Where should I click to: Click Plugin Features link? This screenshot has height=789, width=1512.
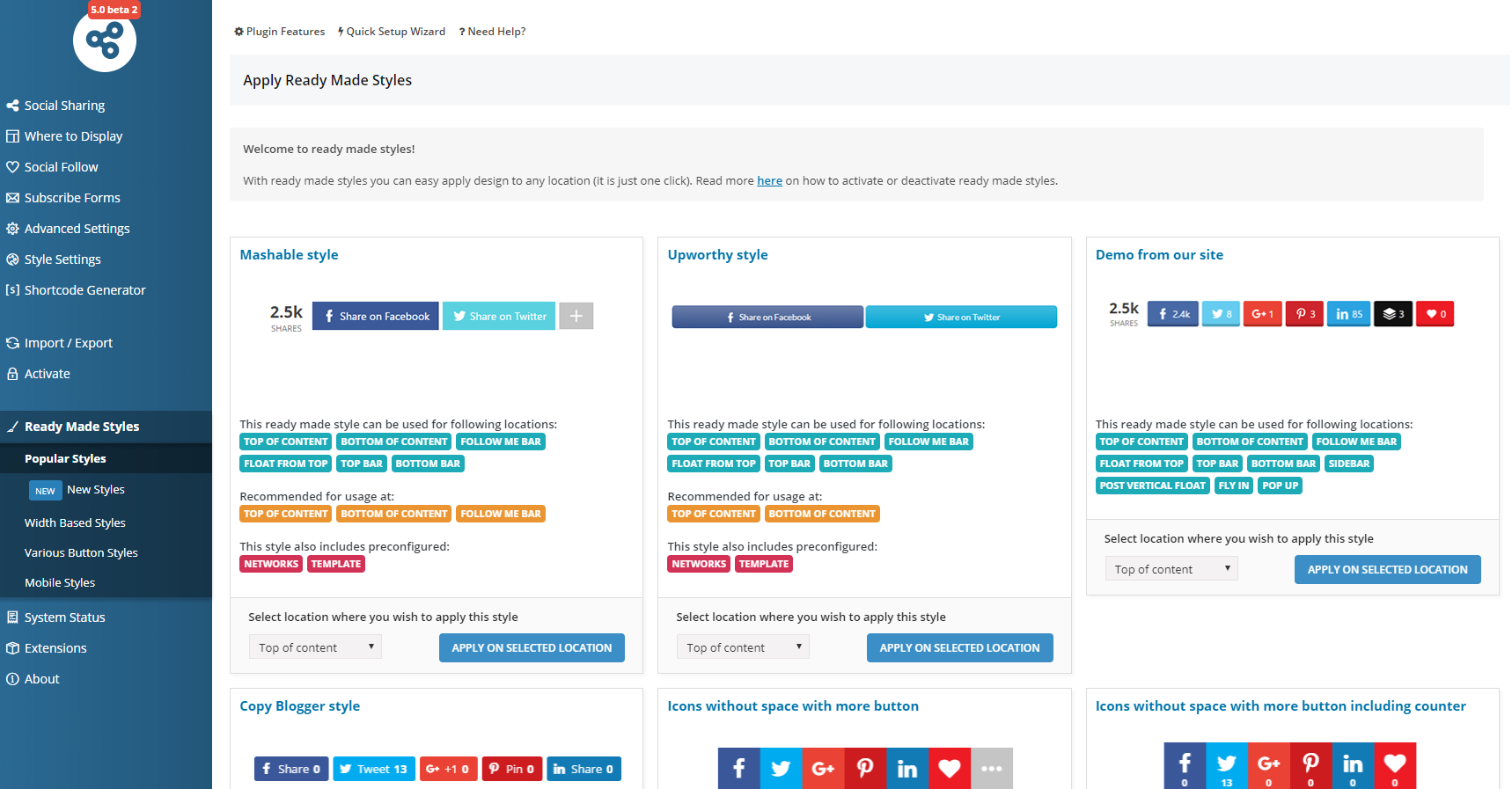[x=279, y=32]
